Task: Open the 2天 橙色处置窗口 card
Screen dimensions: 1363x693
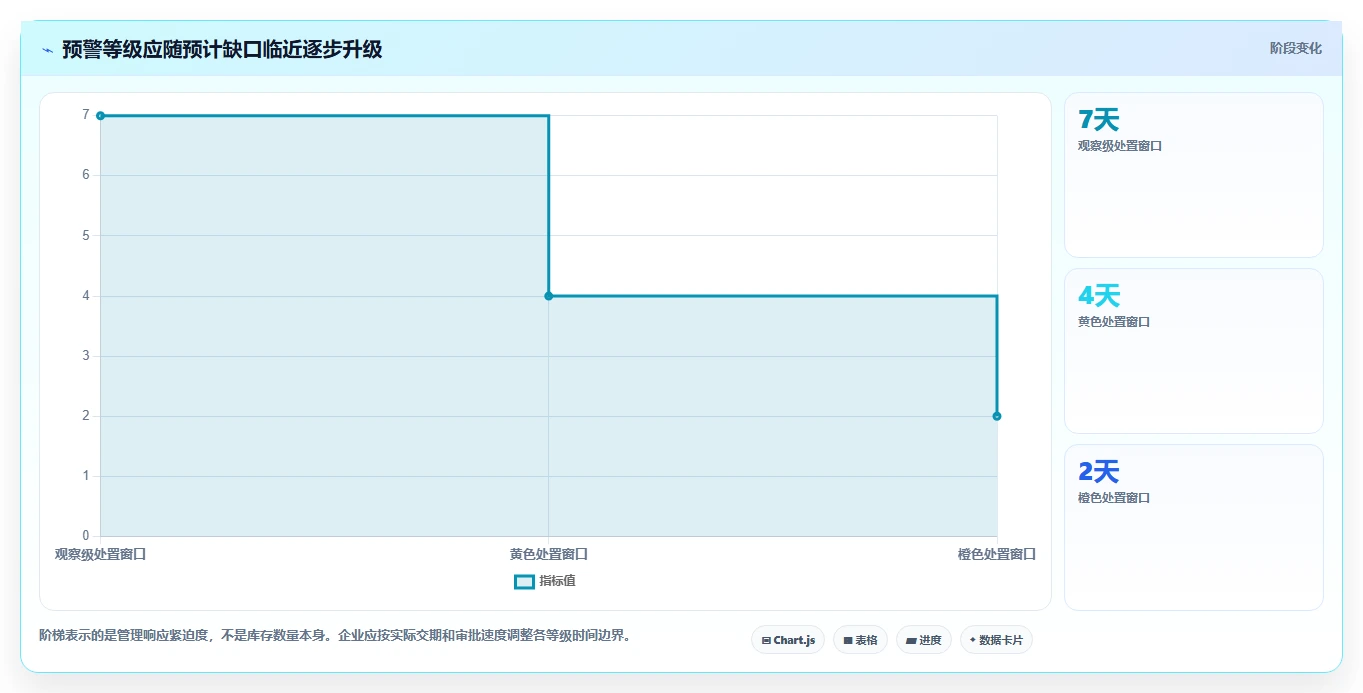Action: (1194, 527)
